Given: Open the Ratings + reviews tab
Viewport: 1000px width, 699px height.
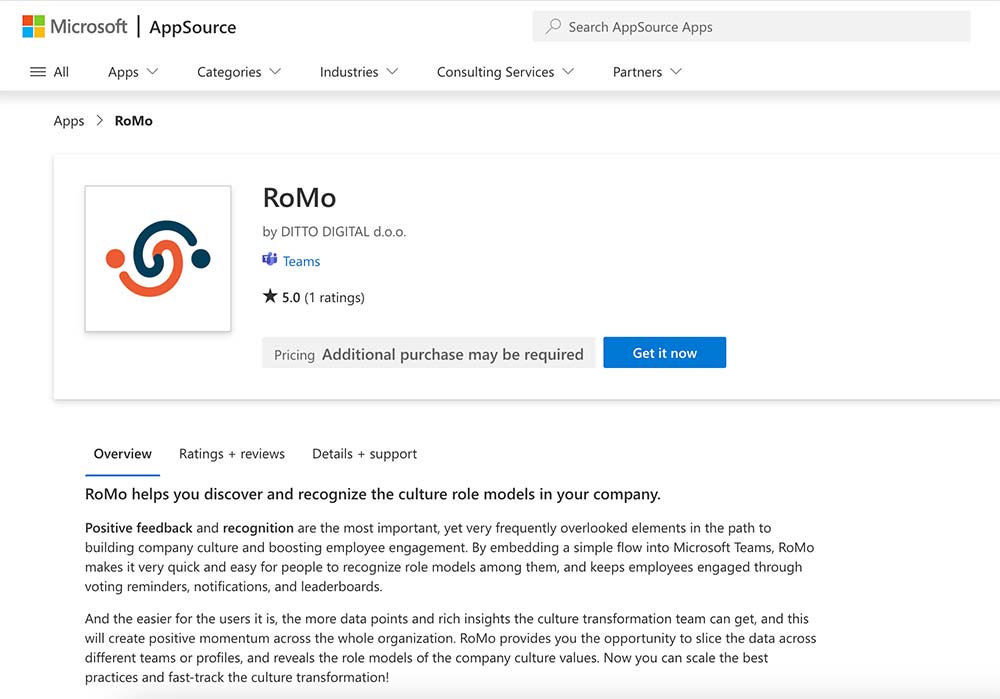Looking at the screenshot, I should coord(232,454).
